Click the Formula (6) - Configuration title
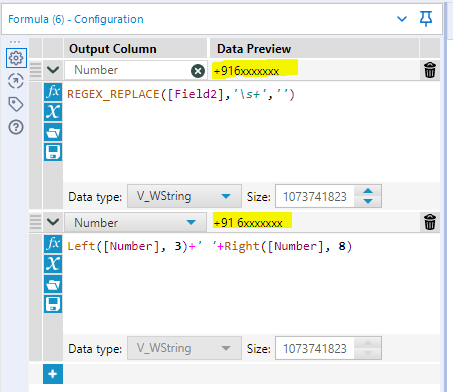This screenshot has height=392, width=453. pos(76,19)
